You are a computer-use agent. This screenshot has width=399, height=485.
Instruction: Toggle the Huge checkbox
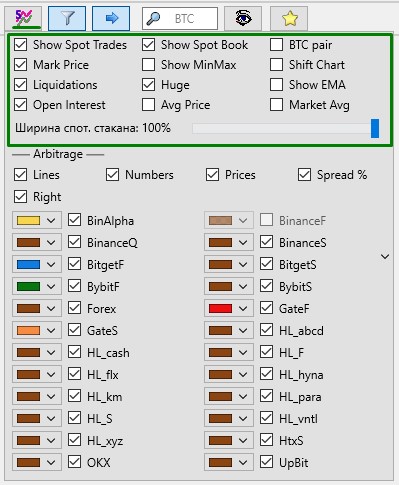click(148, 85)
